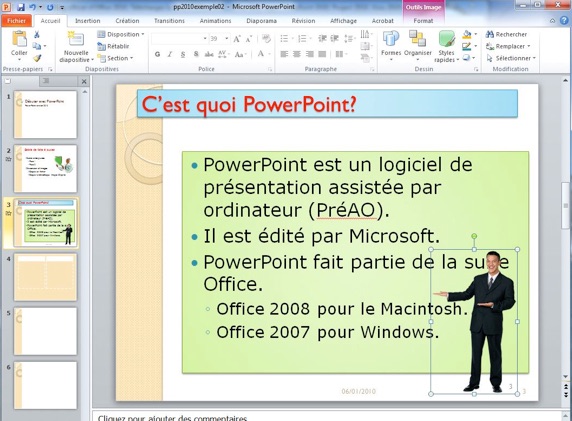572x421 pixels.
Task: Toggle underline formatting
Action: (x=183, y=54)
